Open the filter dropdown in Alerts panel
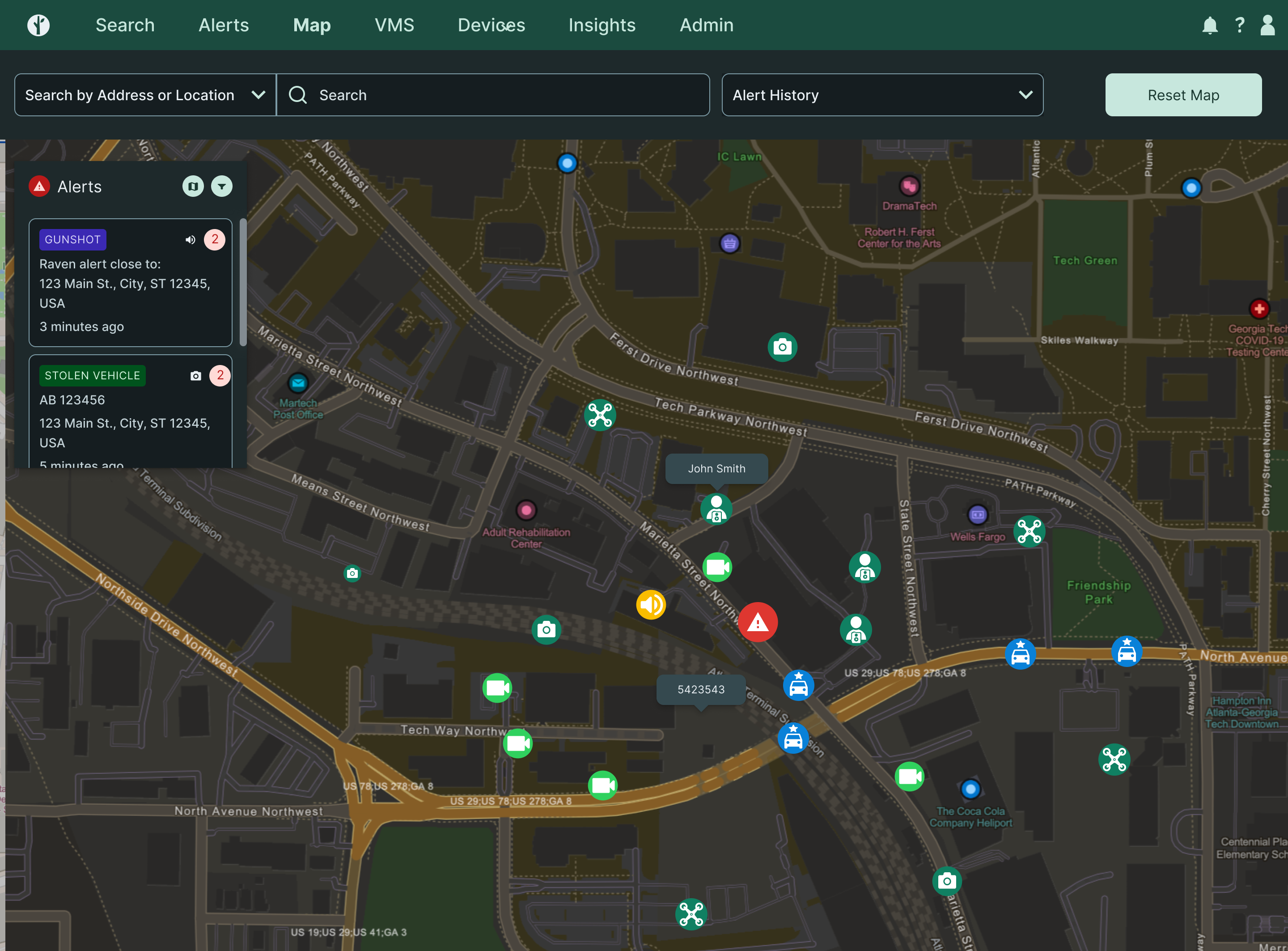 221,187
